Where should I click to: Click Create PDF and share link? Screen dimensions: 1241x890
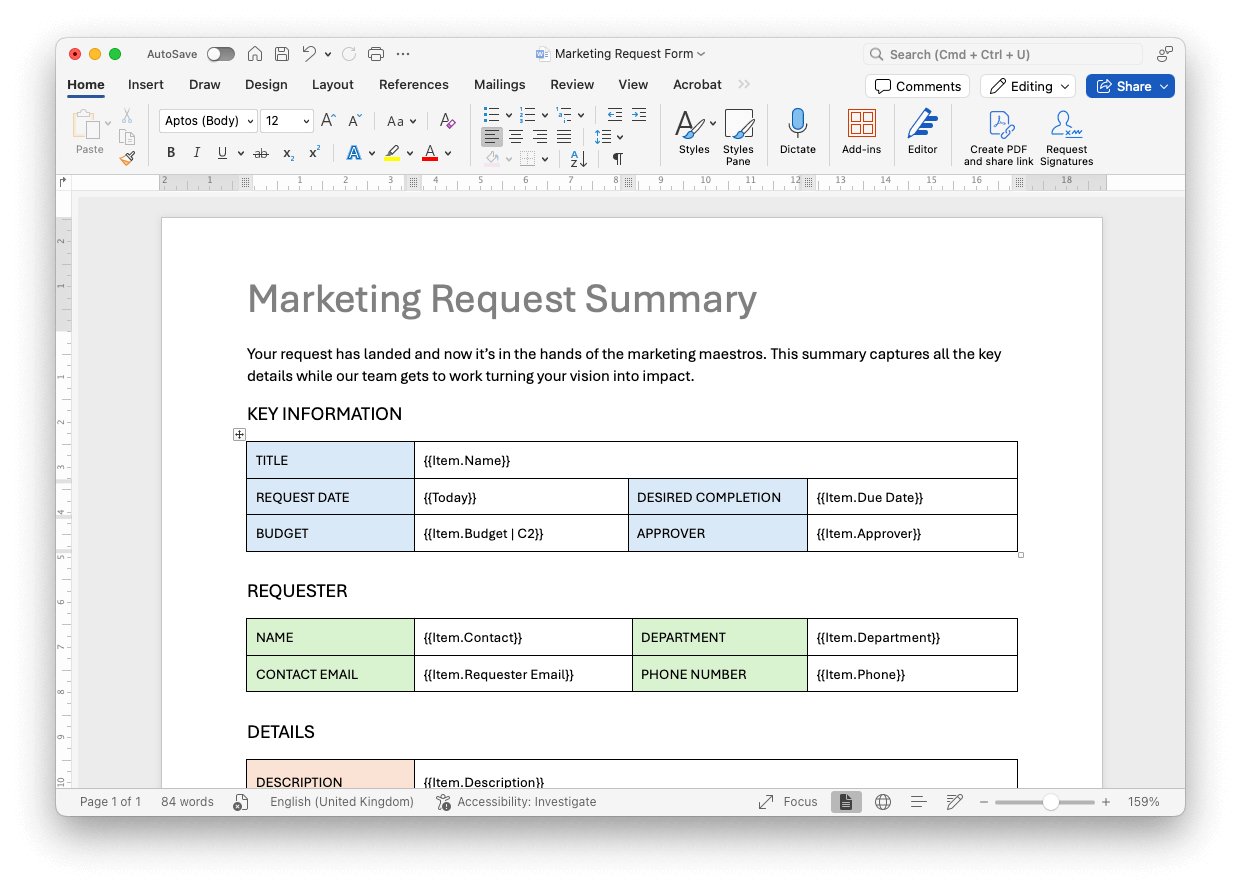[999, 137]
